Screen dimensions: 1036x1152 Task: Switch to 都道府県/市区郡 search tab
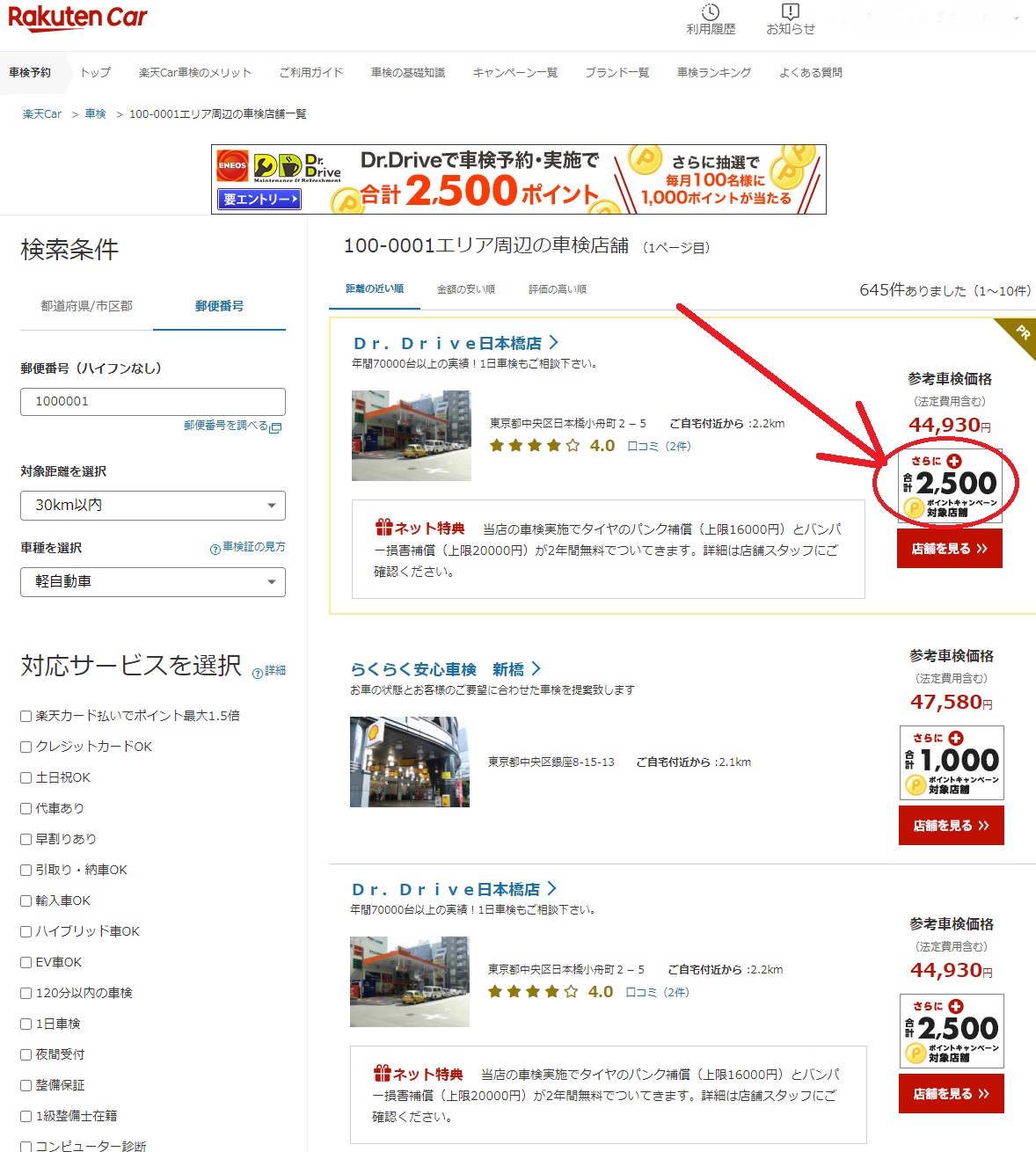(86, 306)
